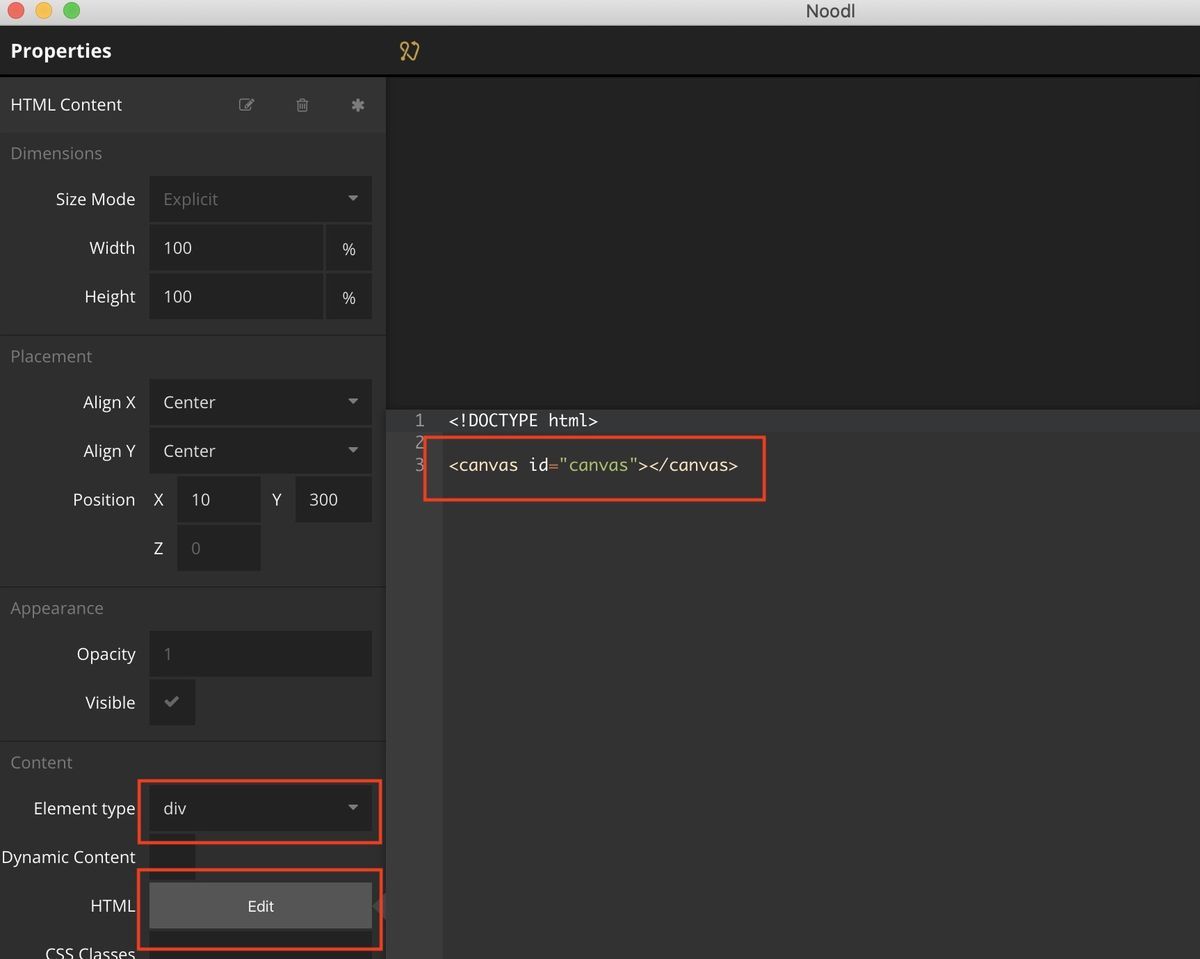Click the canvas tag code line
Viewport: 1200px width, 959px height.
click(x=593, y=465)
